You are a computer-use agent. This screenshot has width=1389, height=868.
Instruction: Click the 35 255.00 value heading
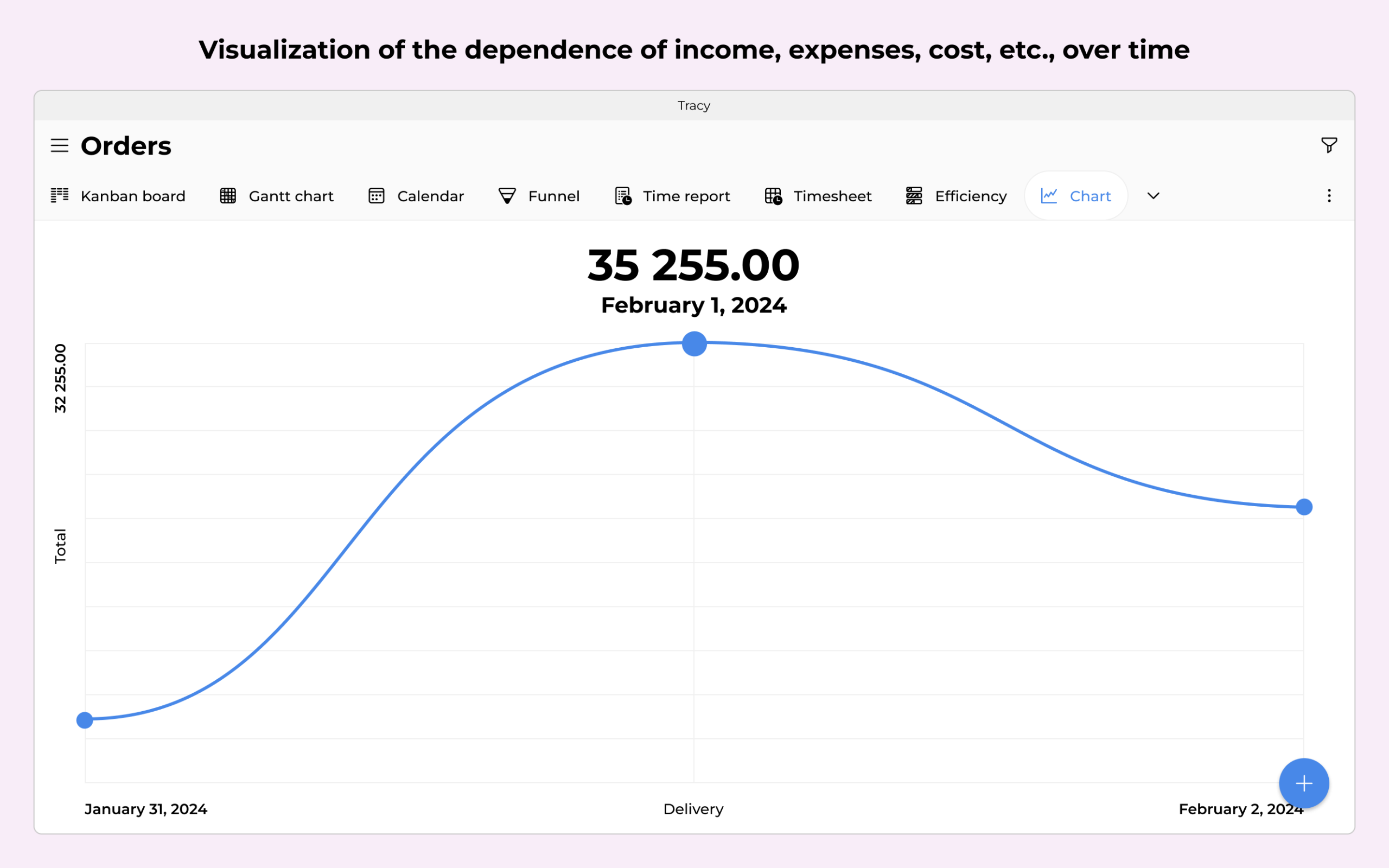click(x=693, y=266)
